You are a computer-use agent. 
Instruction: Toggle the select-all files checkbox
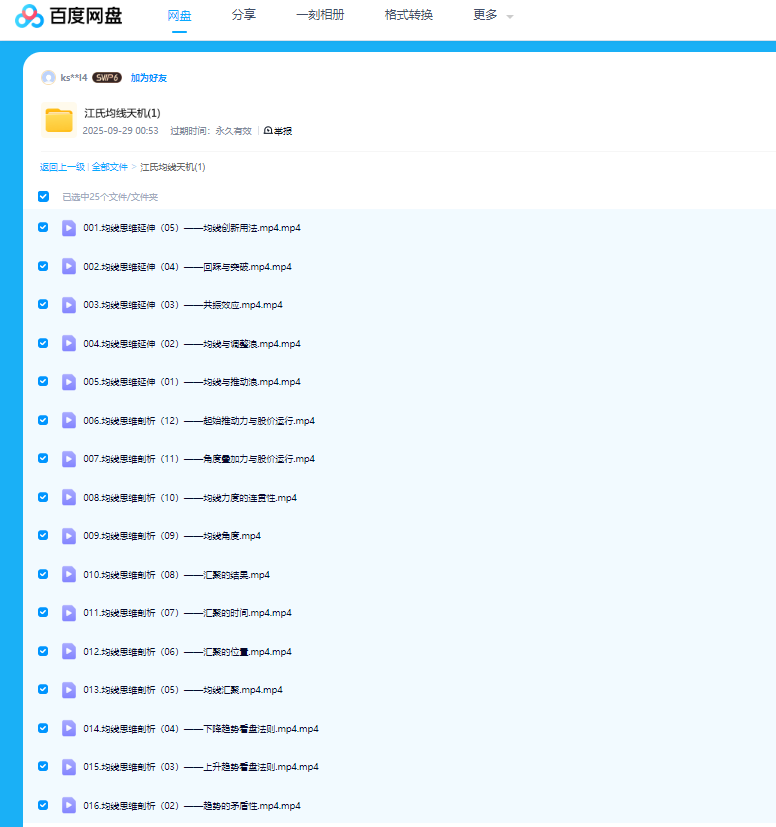tap(43, 197)
